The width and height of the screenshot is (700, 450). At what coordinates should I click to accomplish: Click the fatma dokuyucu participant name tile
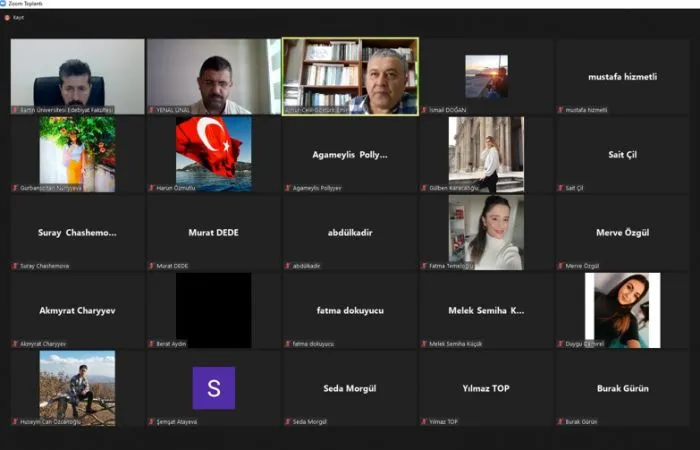point(350,310)
